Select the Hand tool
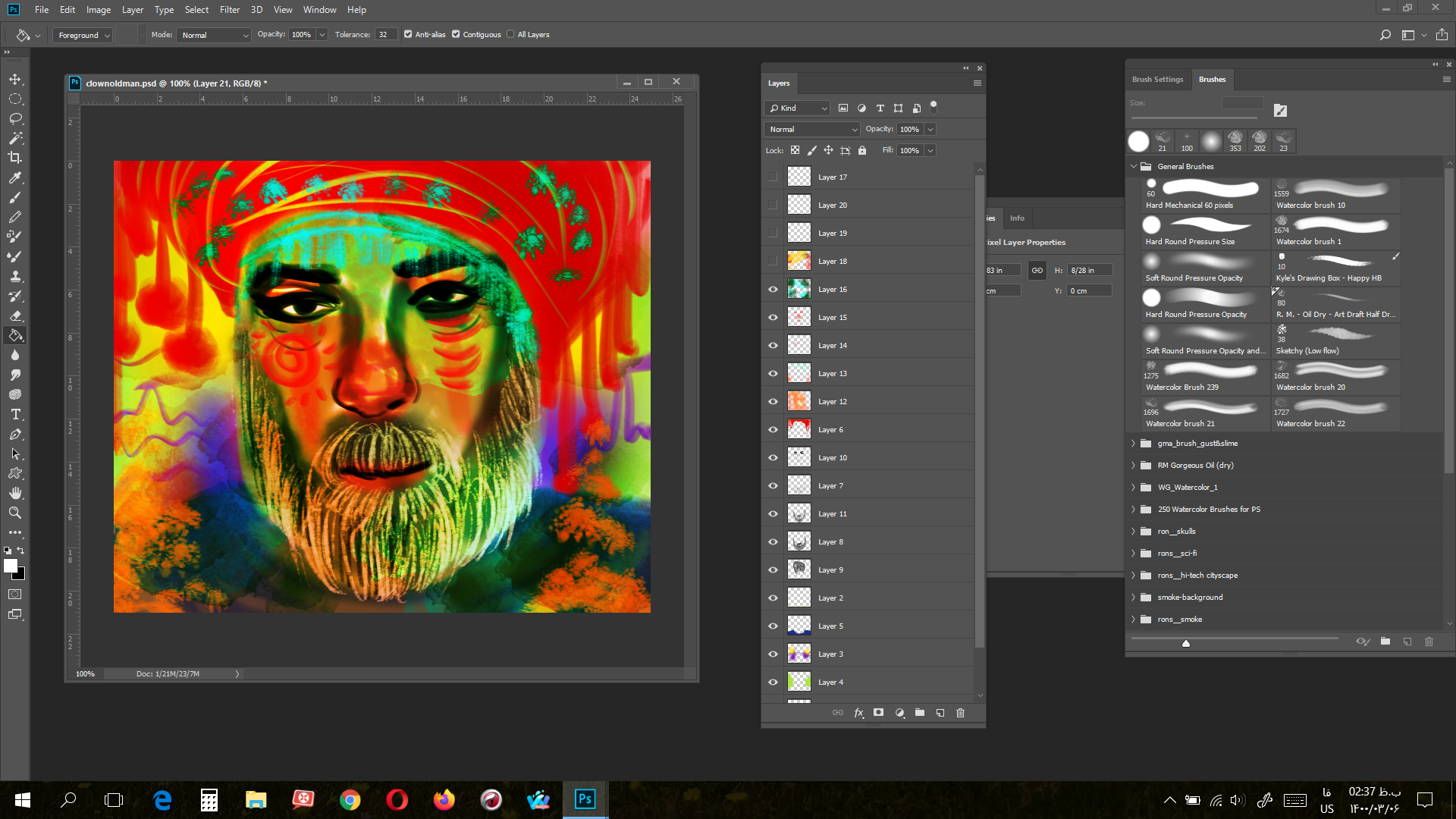 tap(15, 493)
